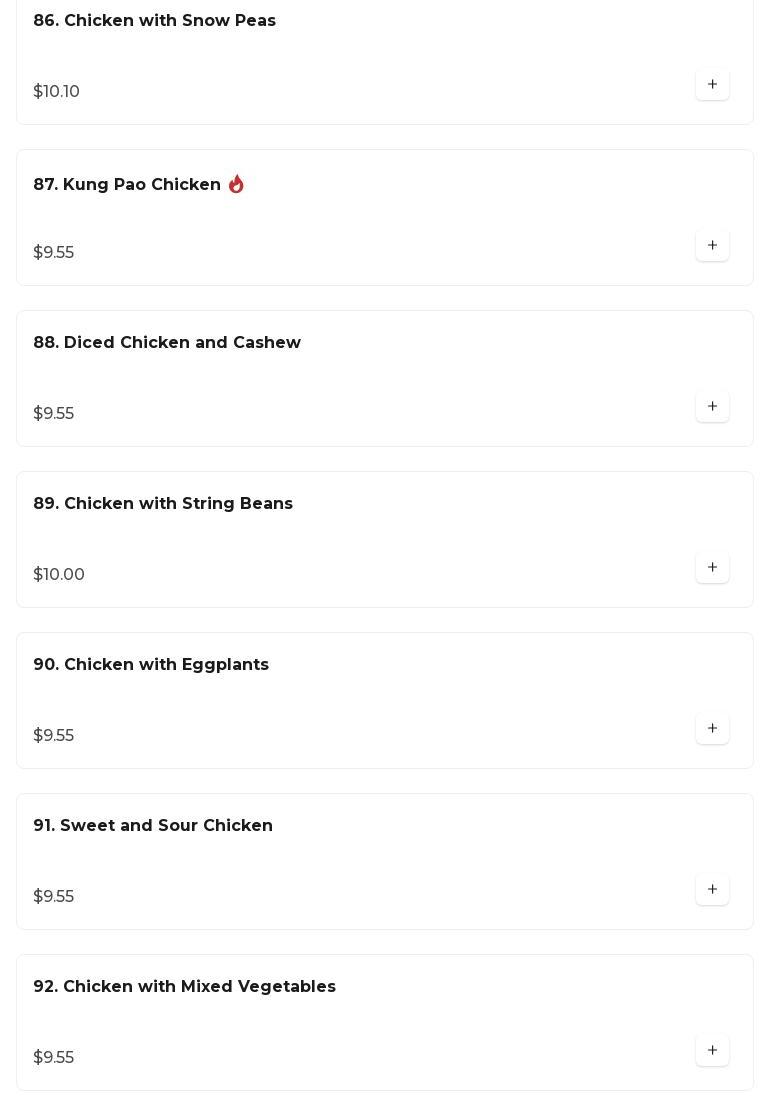This screenshot has width=770, height=1100.
Task: Click the $10.10 price of Snow Peas dish
Action: click(x=57, y=92)
